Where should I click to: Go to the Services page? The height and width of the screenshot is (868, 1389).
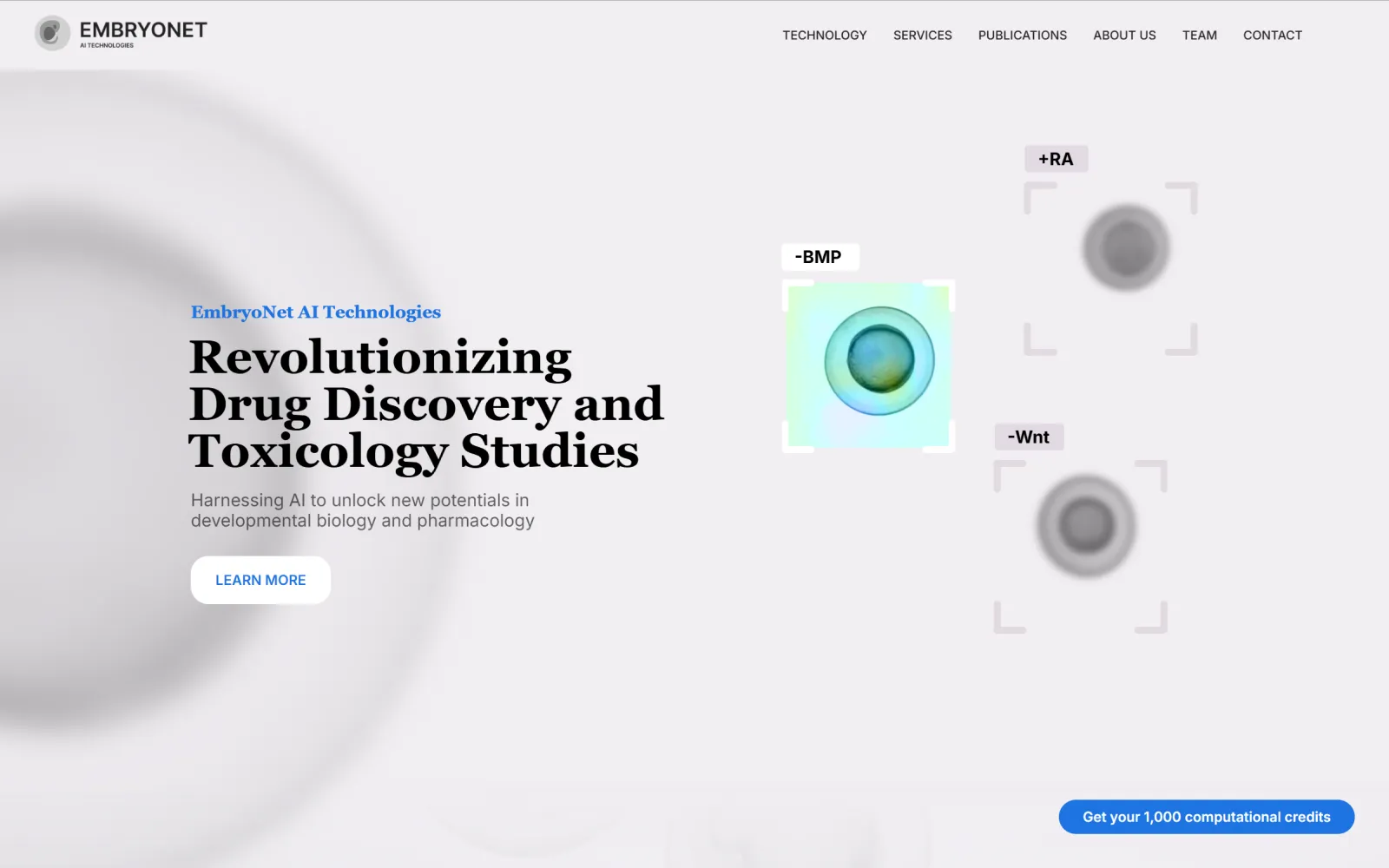tap(923, 36)
